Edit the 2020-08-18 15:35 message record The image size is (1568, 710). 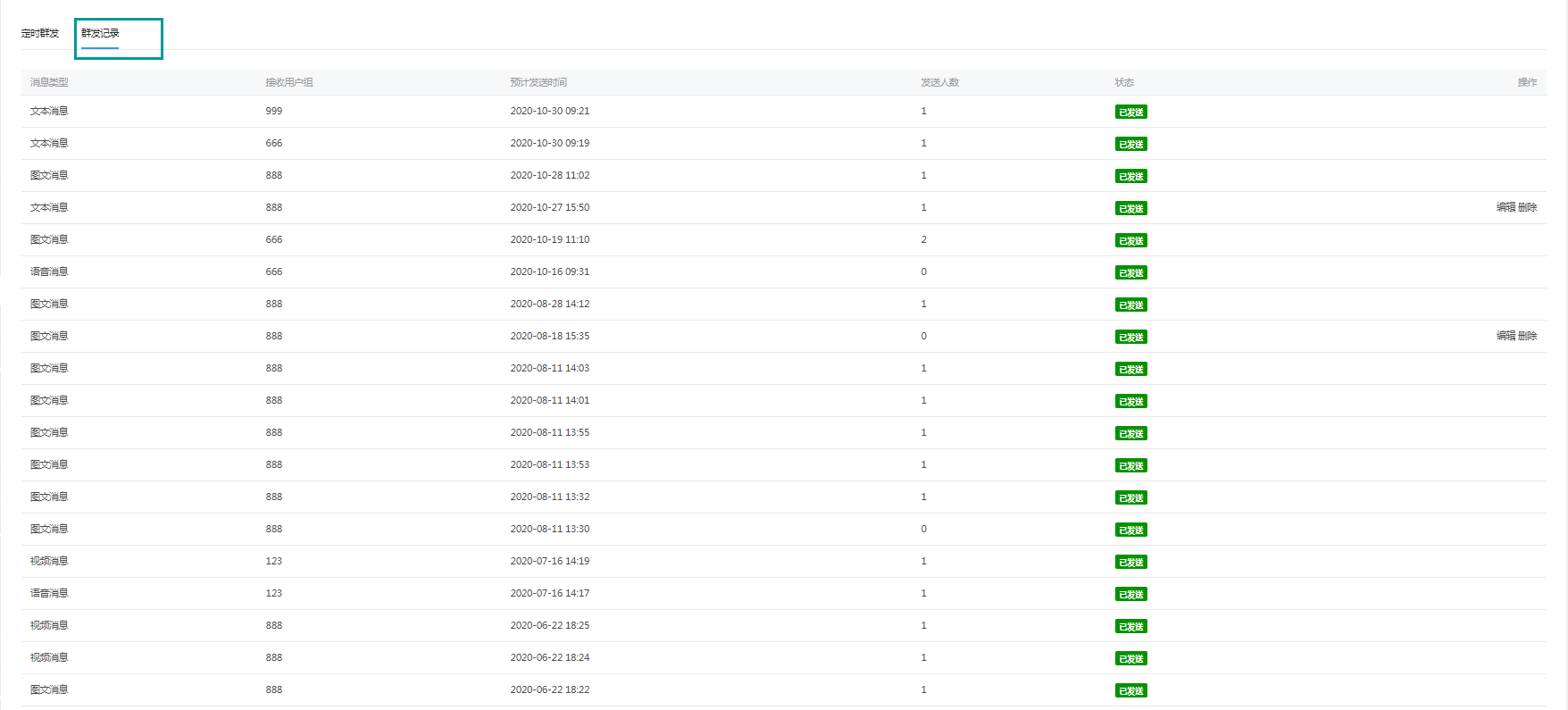click(1505, 336)
